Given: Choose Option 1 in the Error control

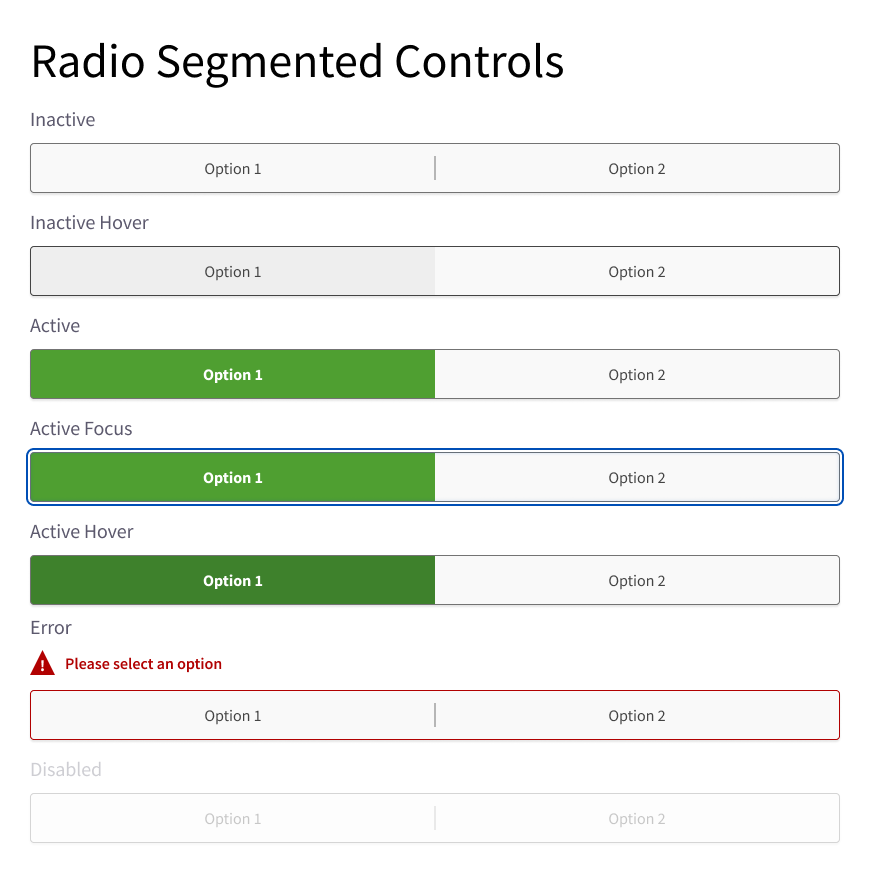Looking at the screenshot, I should 233,715.
